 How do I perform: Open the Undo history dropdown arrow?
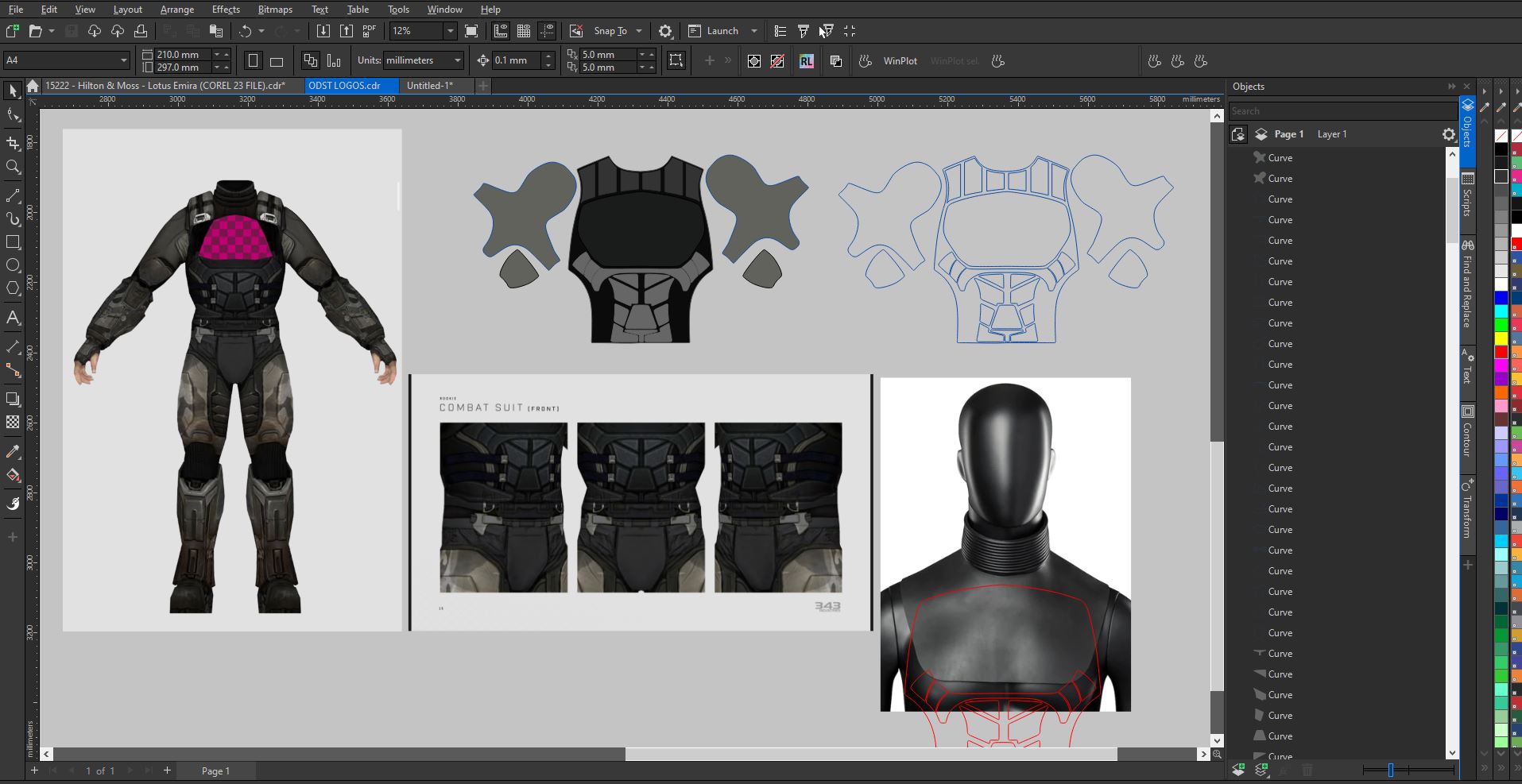261,31
